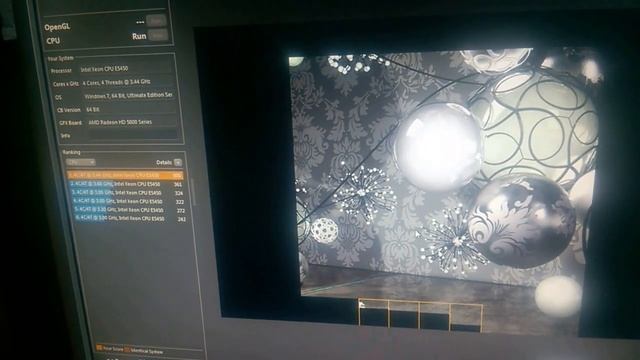Toggle the ranking Details button
The height and width of the screenshot is (360, 640).
pyautogui.click(x=178, y=162)
